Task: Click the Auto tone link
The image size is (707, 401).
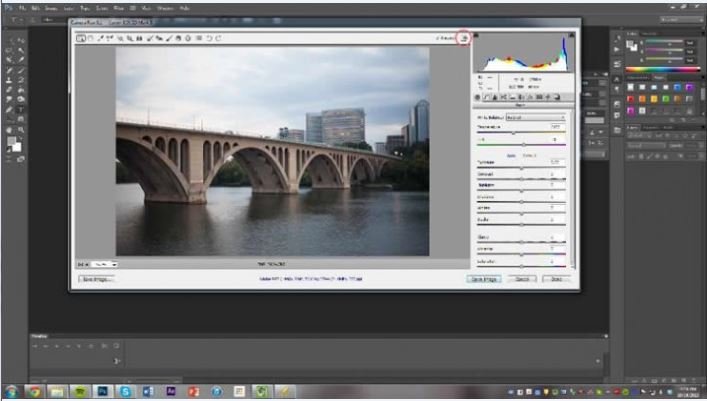Action: coord(511,156)
